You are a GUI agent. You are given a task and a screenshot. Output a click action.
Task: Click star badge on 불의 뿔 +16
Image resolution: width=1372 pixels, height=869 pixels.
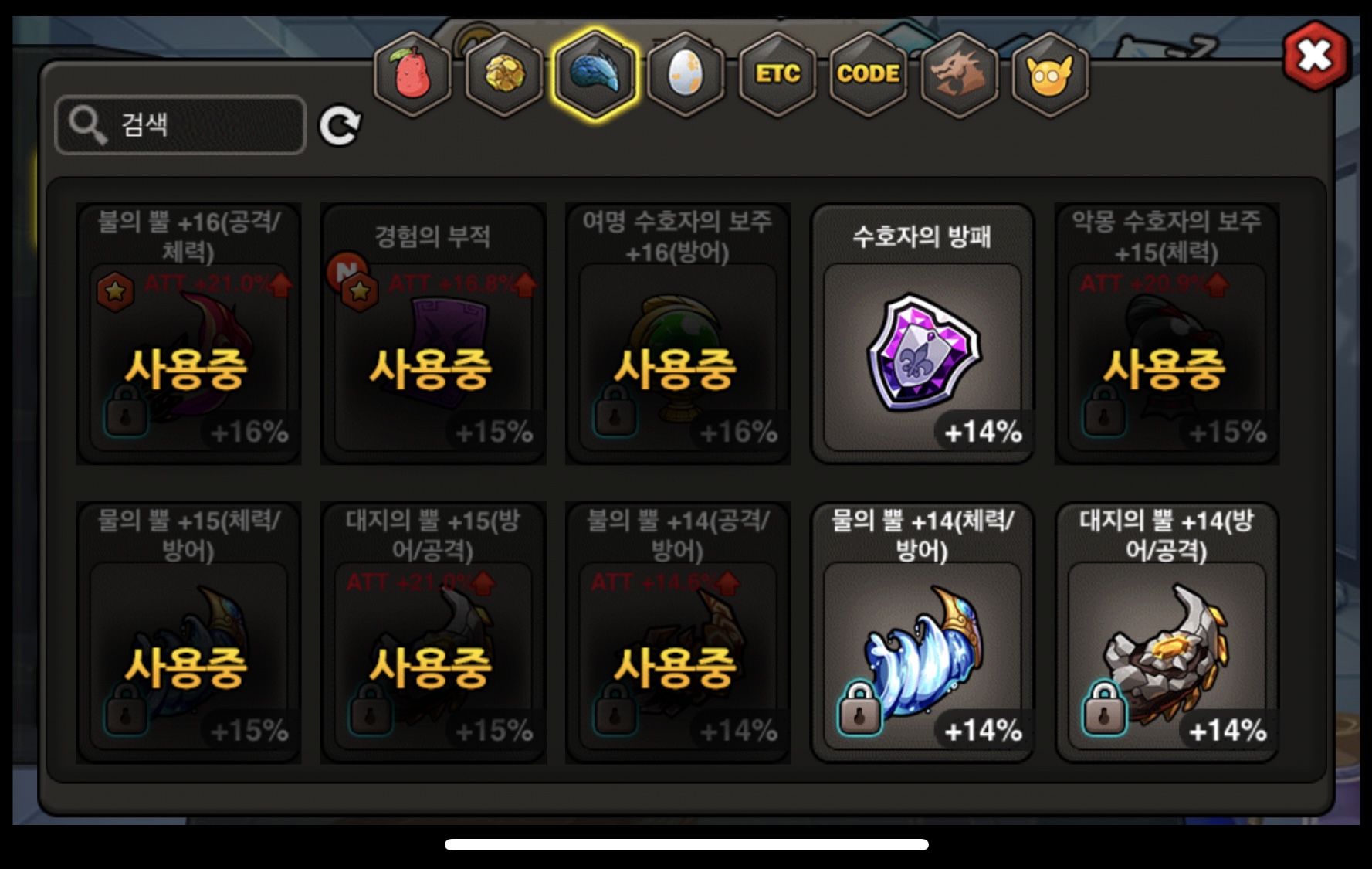(x=115, y=291)
